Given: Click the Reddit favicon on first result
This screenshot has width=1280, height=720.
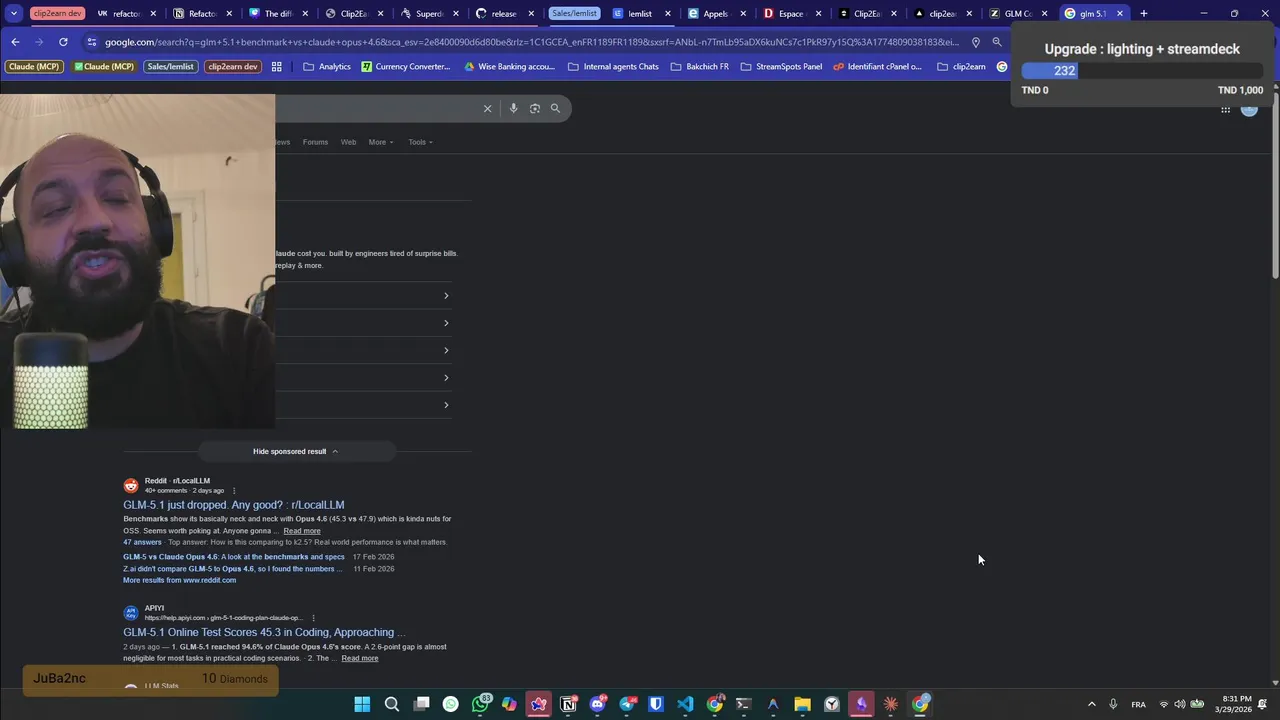Looking at the screenshot, I should (131, 486).
